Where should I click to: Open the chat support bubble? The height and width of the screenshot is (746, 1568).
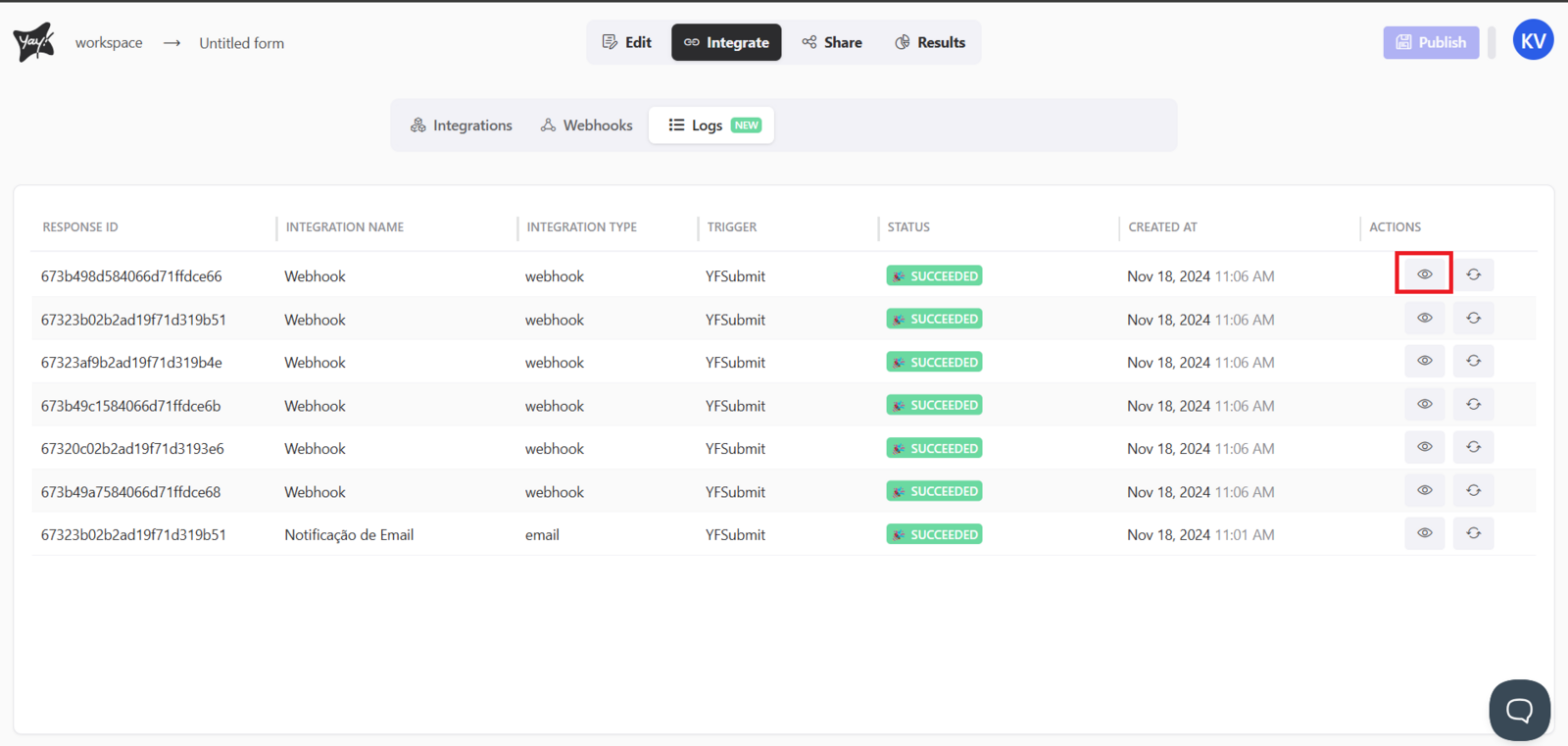[1519, 710]
